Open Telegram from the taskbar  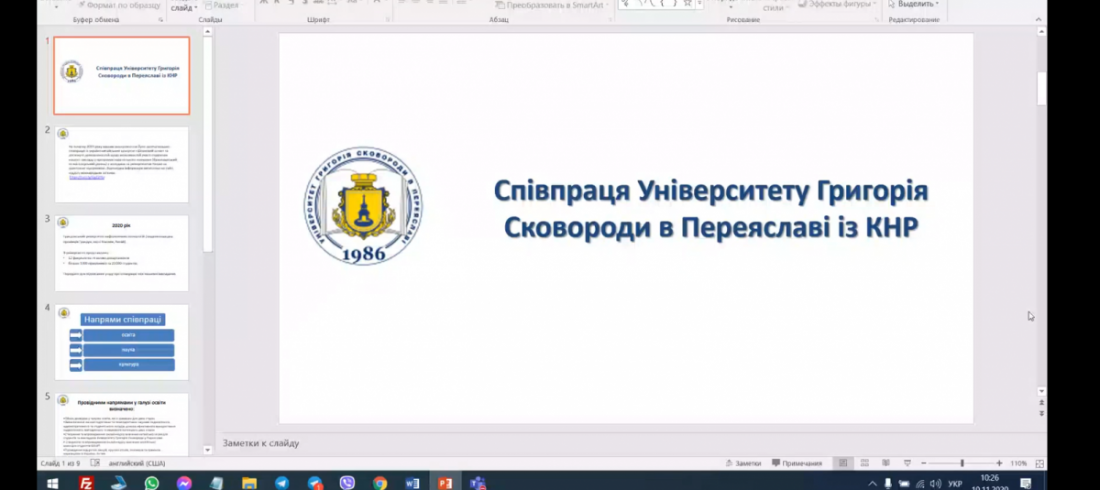pyautogui.click(x=282, y=483)
